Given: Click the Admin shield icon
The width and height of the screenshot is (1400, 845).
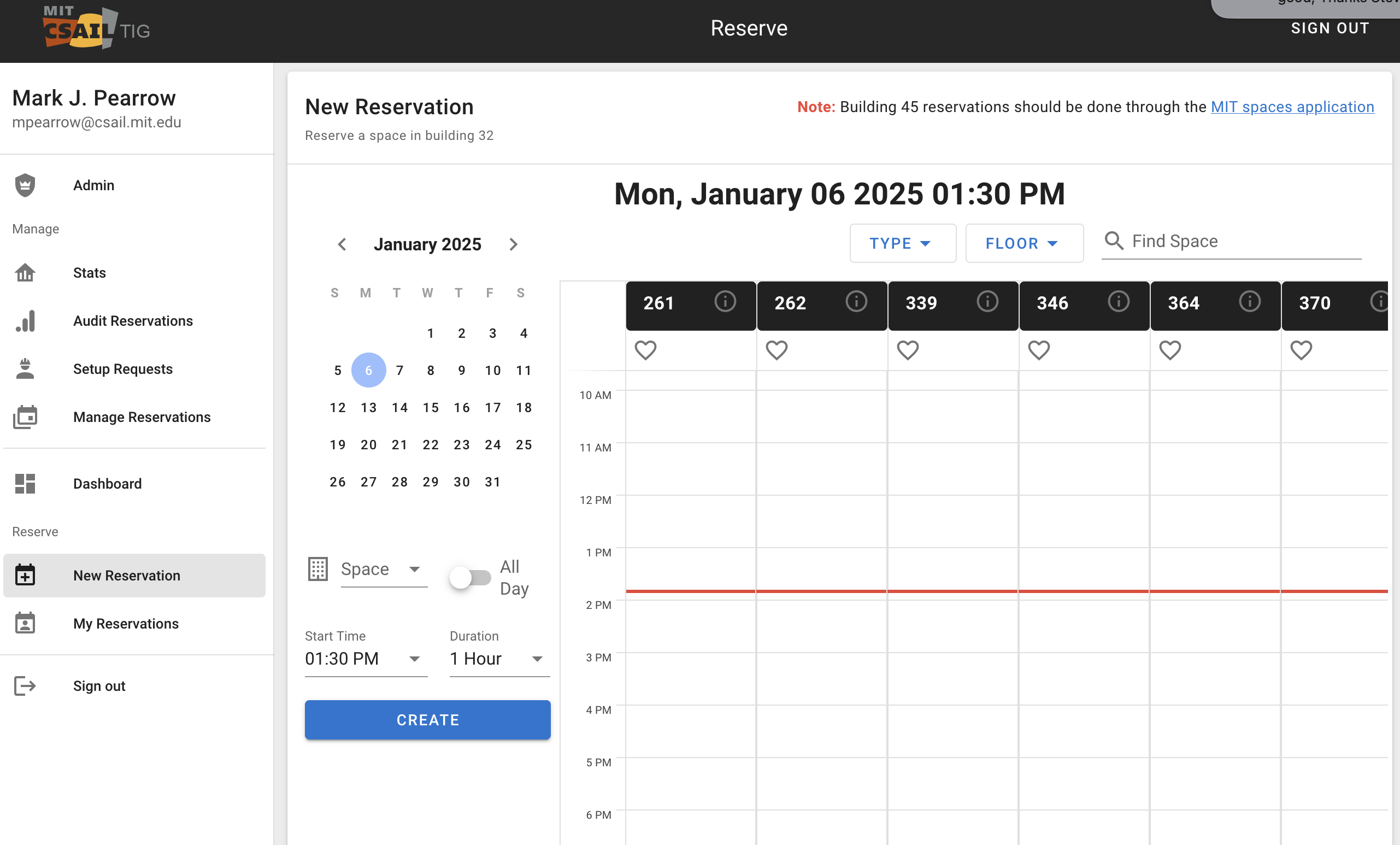Looking at the screenshot, I should (25, 185).
